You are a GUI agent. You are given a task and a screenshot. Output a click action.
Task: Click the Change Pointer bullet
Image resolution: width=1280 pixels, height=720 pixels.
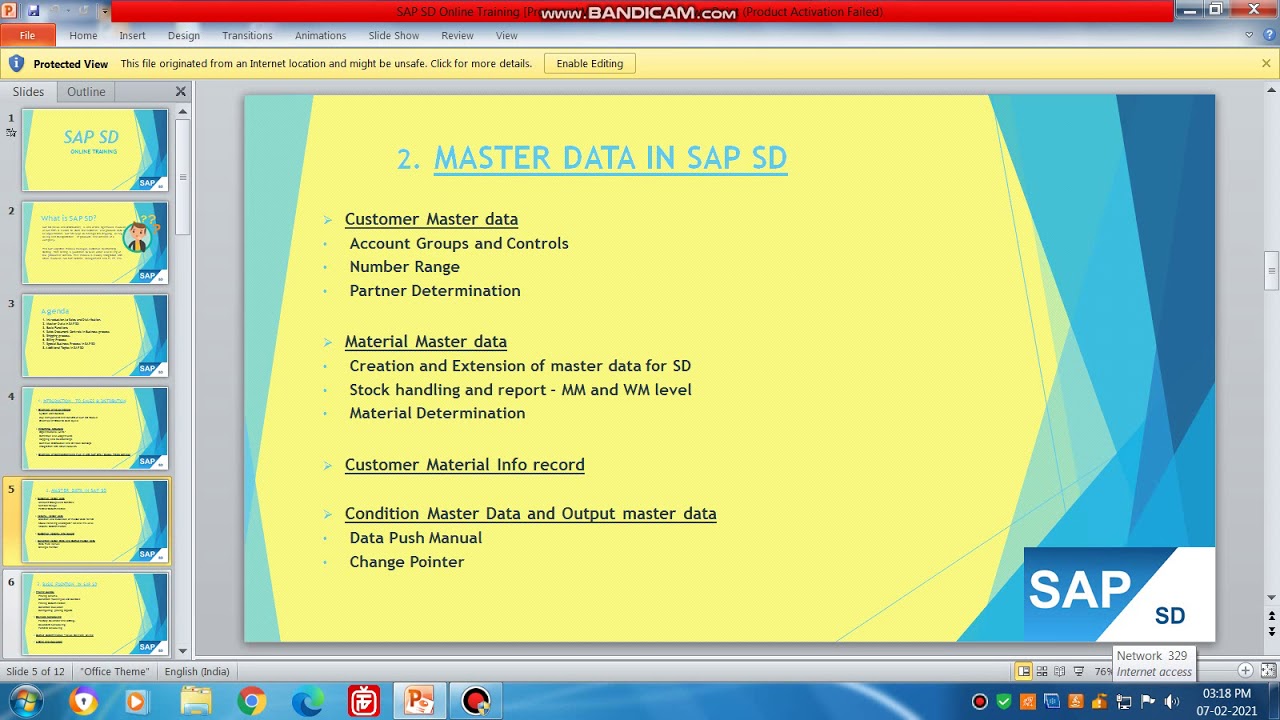tap(407, 562)
